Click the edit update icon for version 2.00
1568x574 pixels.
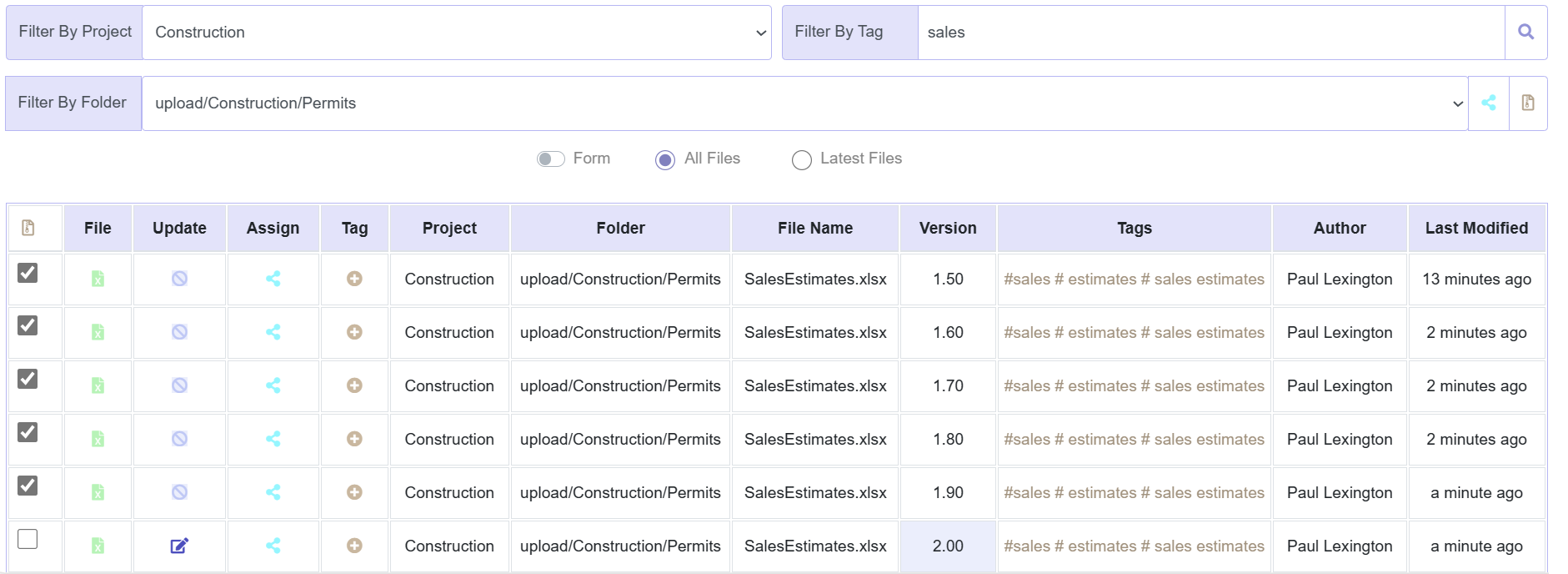(179, 546)
